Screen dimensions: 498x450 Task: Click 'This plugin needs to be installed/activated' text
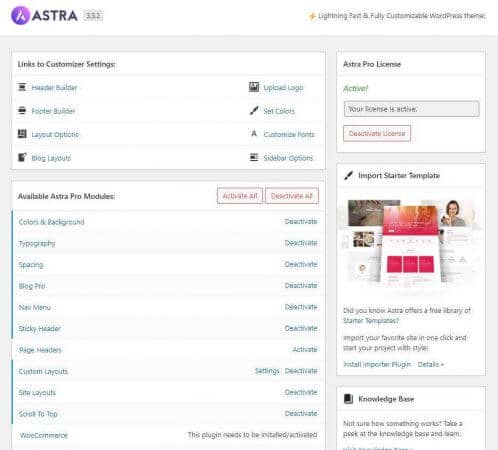tap(252, 435)
